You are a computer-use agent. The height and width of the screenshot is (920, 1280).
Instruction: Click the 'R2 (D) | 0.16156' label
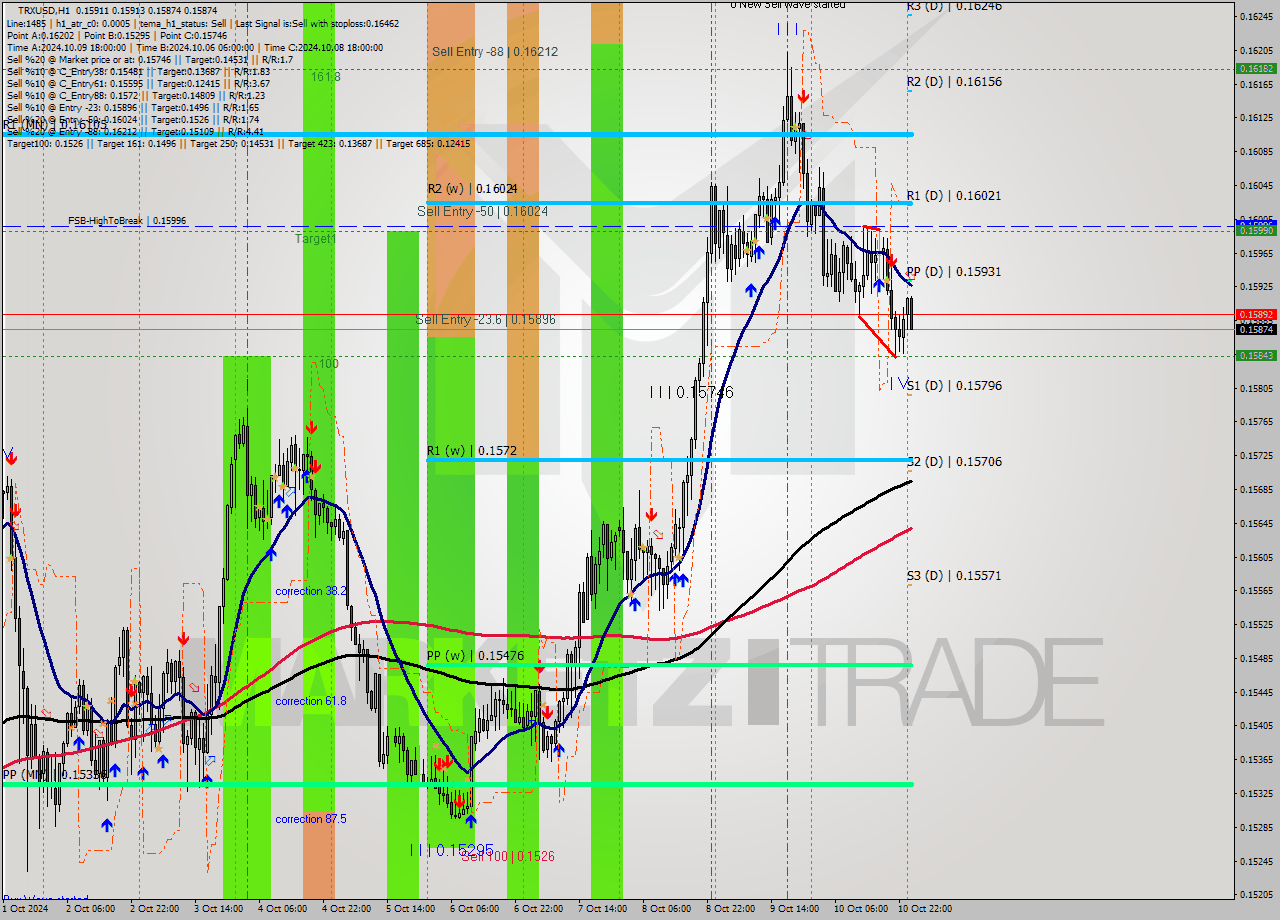tap(954, 82)
